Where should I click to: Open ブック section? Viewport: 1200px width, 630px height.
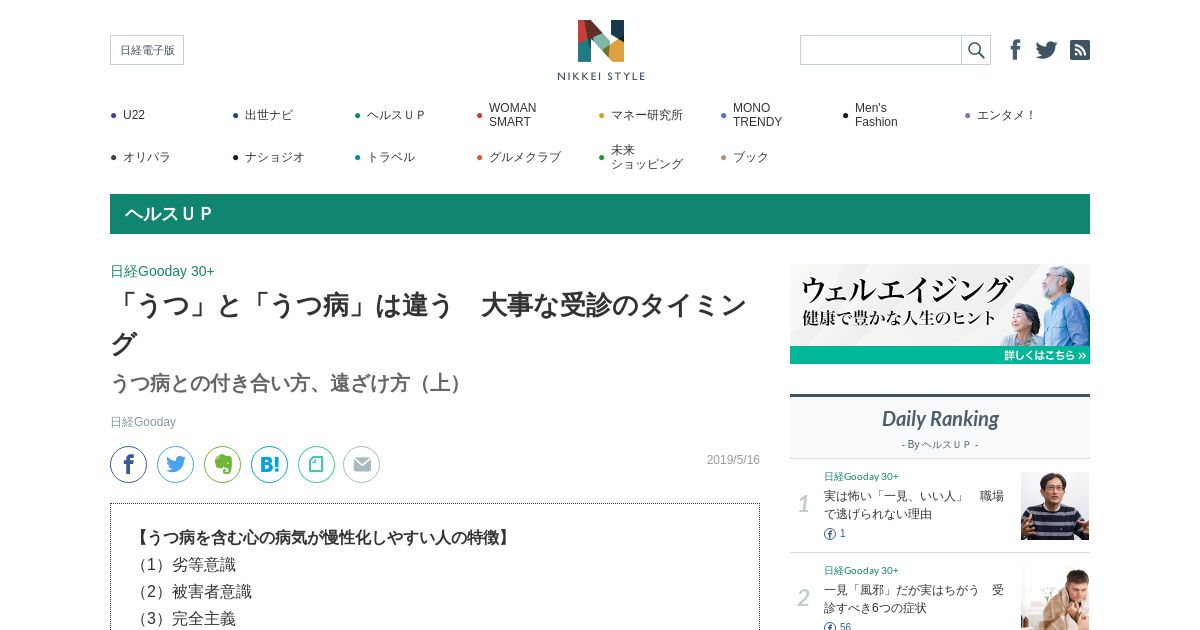coord(750,157)
